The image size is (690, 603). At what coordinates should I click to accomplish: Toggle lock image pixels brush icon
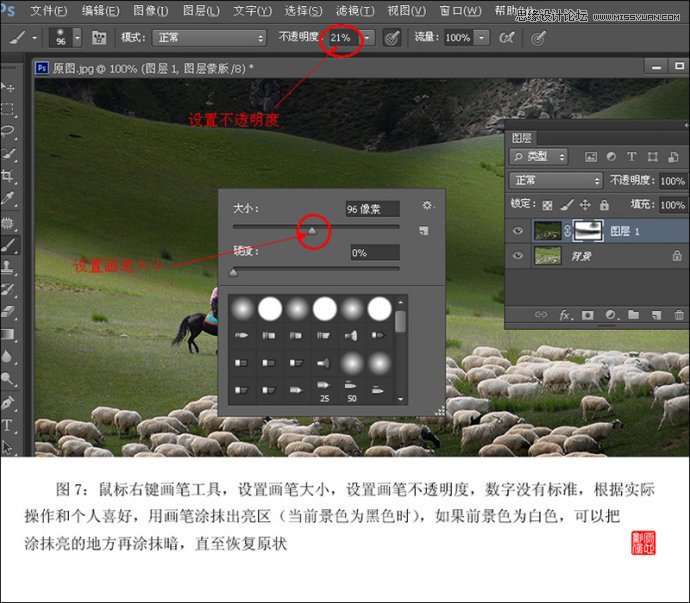coord(567,205)
